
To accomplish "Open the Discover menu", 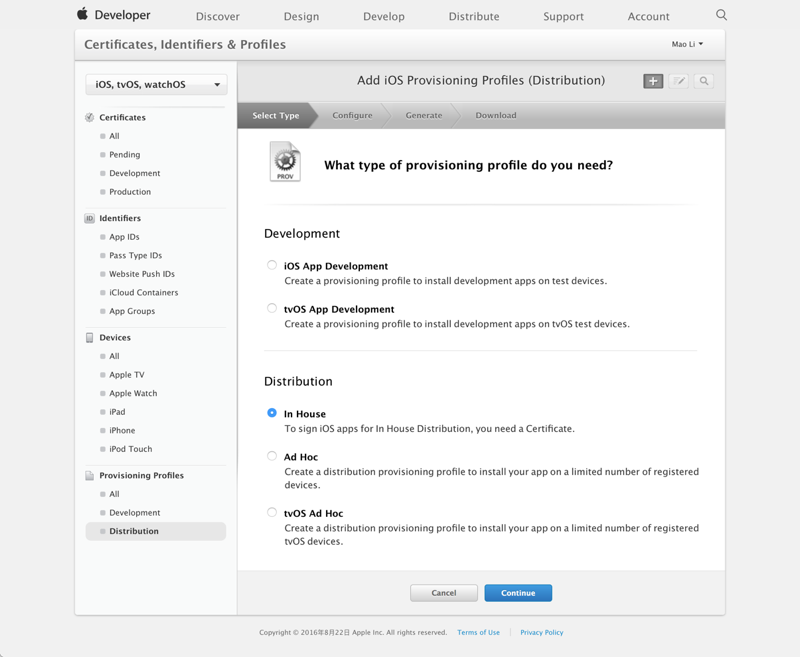I will 218,16.
